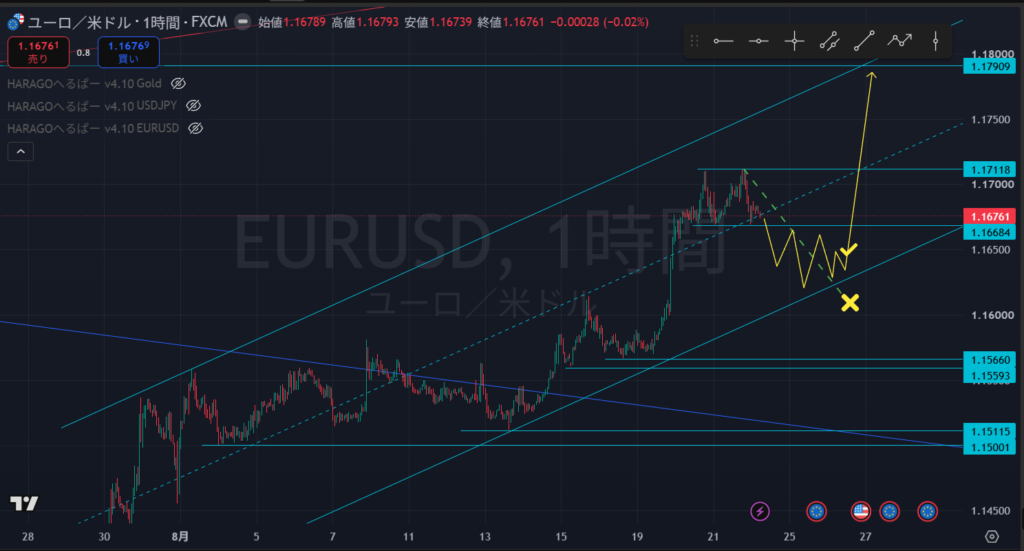
Task: Select the HARAGO v4.10 USDJPY indicator name
Action: pyautogui.click(x=92, y=106)
